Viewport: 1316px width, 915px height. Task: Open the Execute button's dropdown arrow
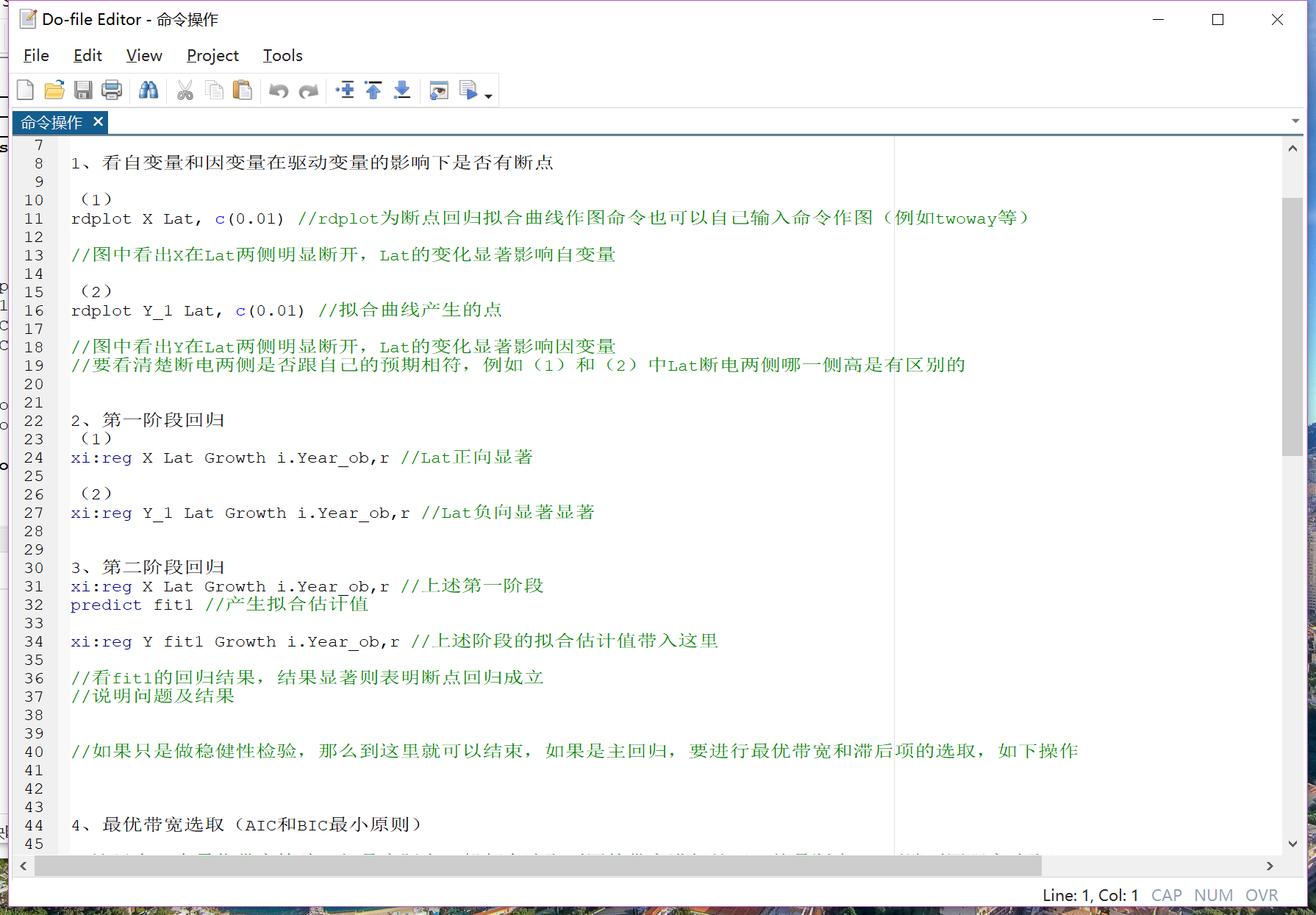point(488,96)
